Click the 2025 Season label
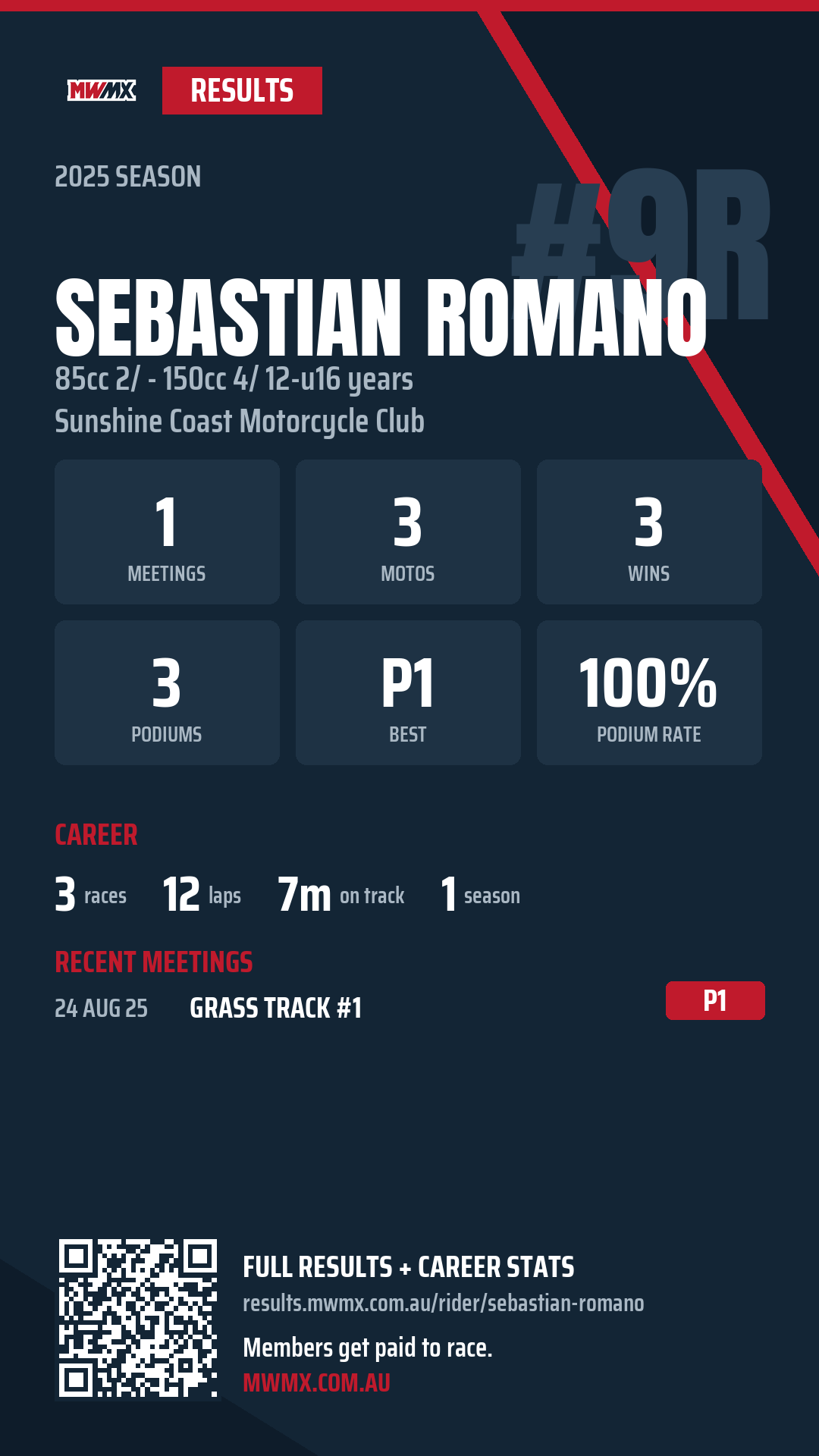The height and width of the screenshot is (1456, 819). coord(128,177)
